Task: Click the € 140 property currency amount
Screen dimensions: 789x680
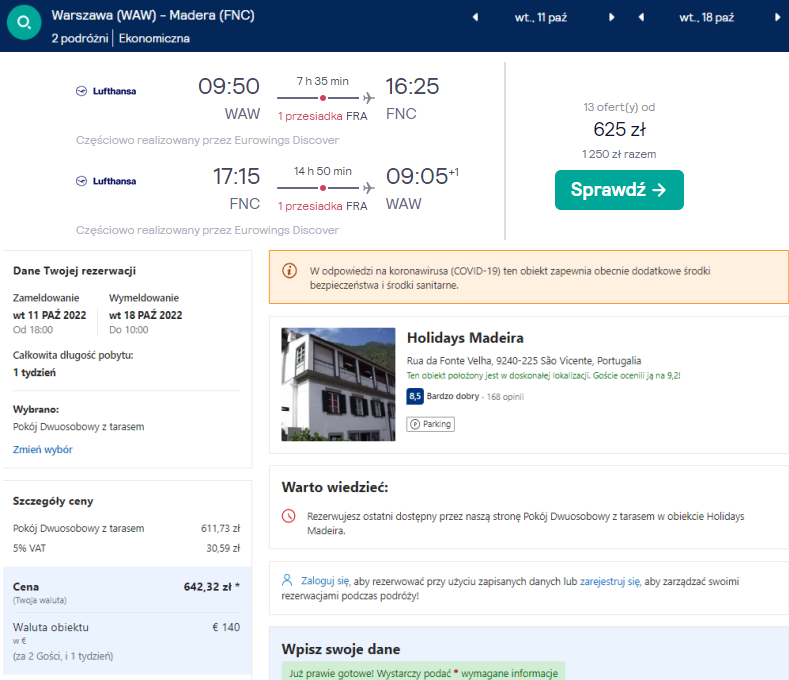Action: click(x=226, y=627)
